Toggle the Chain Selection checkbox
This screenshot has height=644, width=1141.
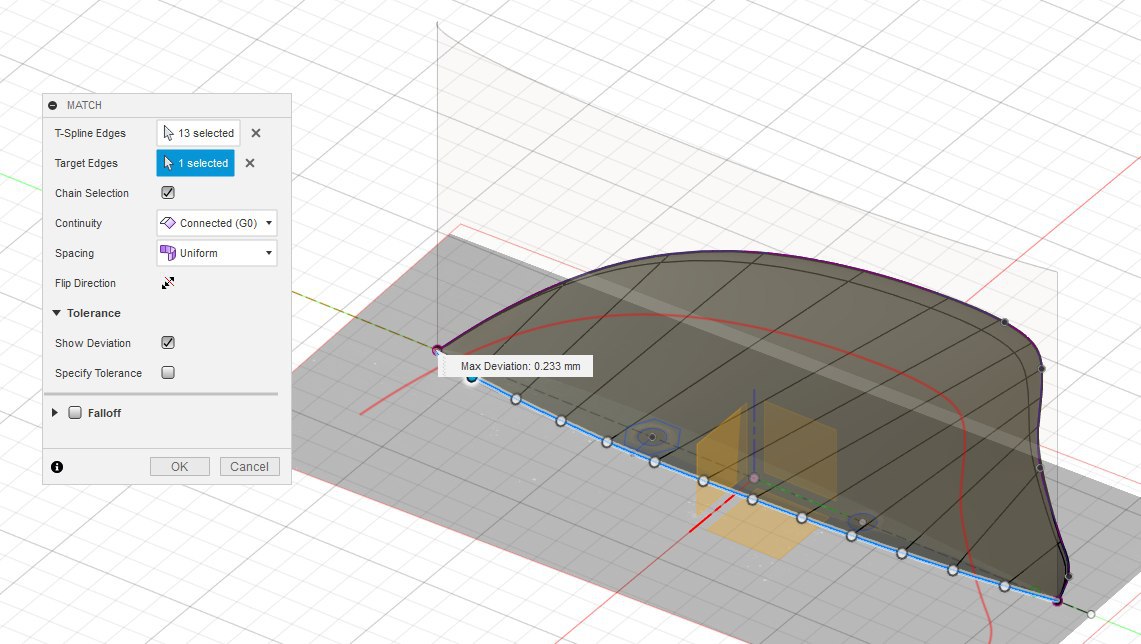(168, 193)
